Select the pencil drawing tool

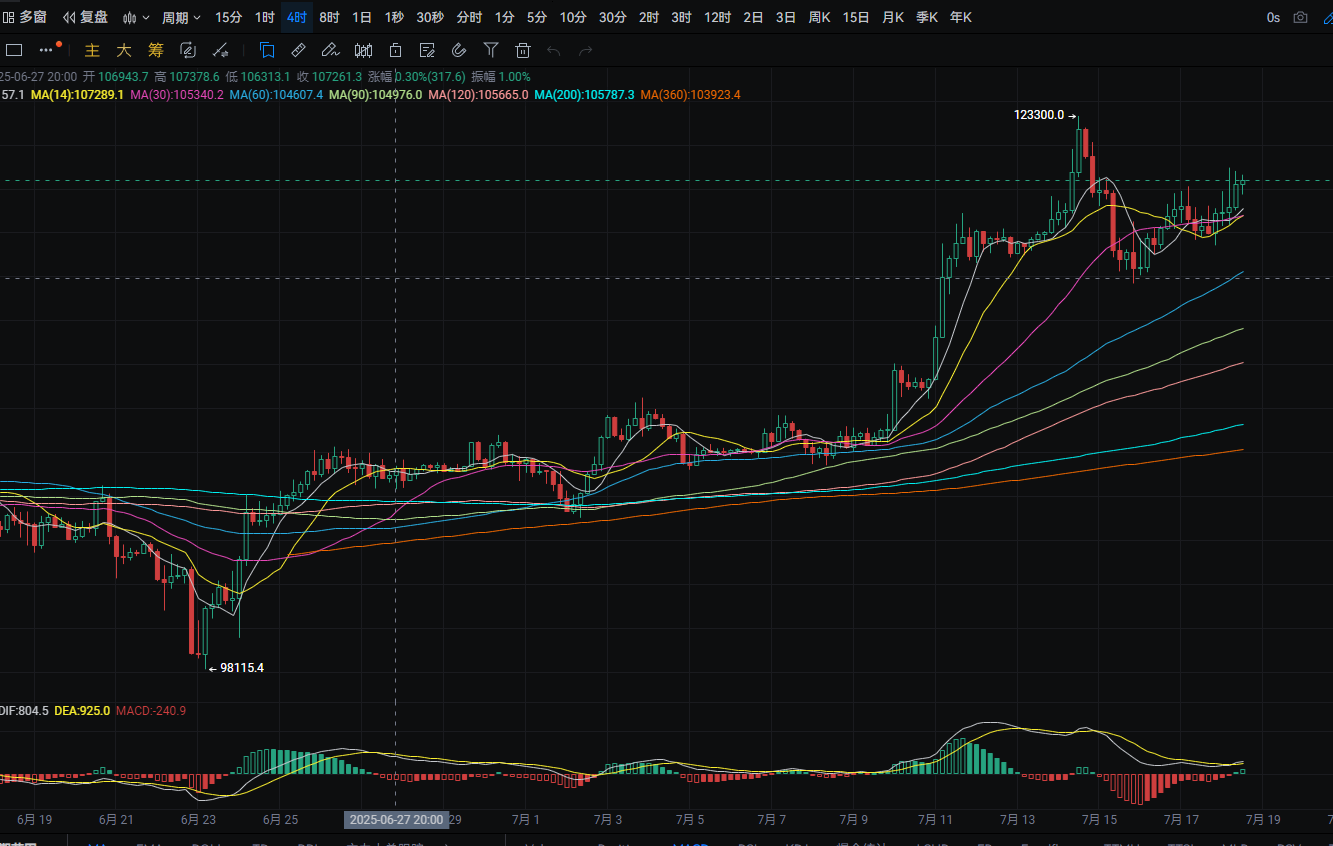(331, 50)
